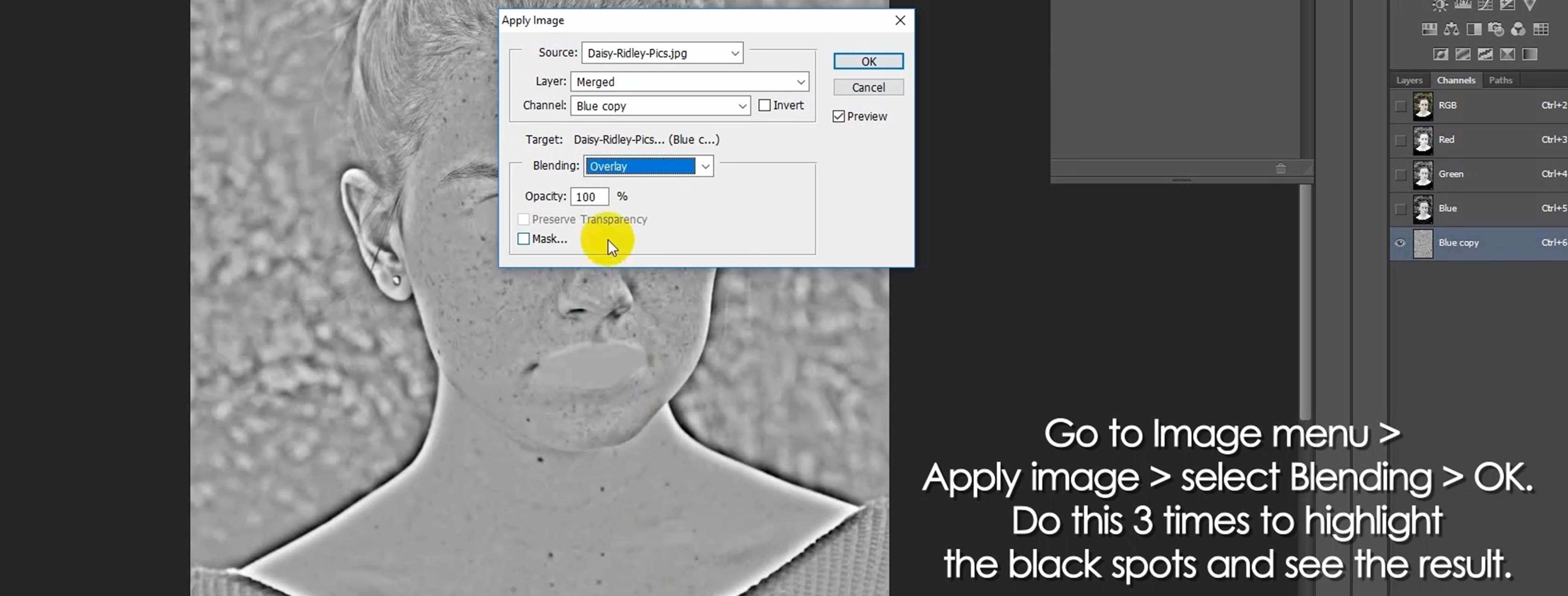Open the Source dropdown
Image resolution: width=1568 pixels, height=596 pixels.
(662, 53)
